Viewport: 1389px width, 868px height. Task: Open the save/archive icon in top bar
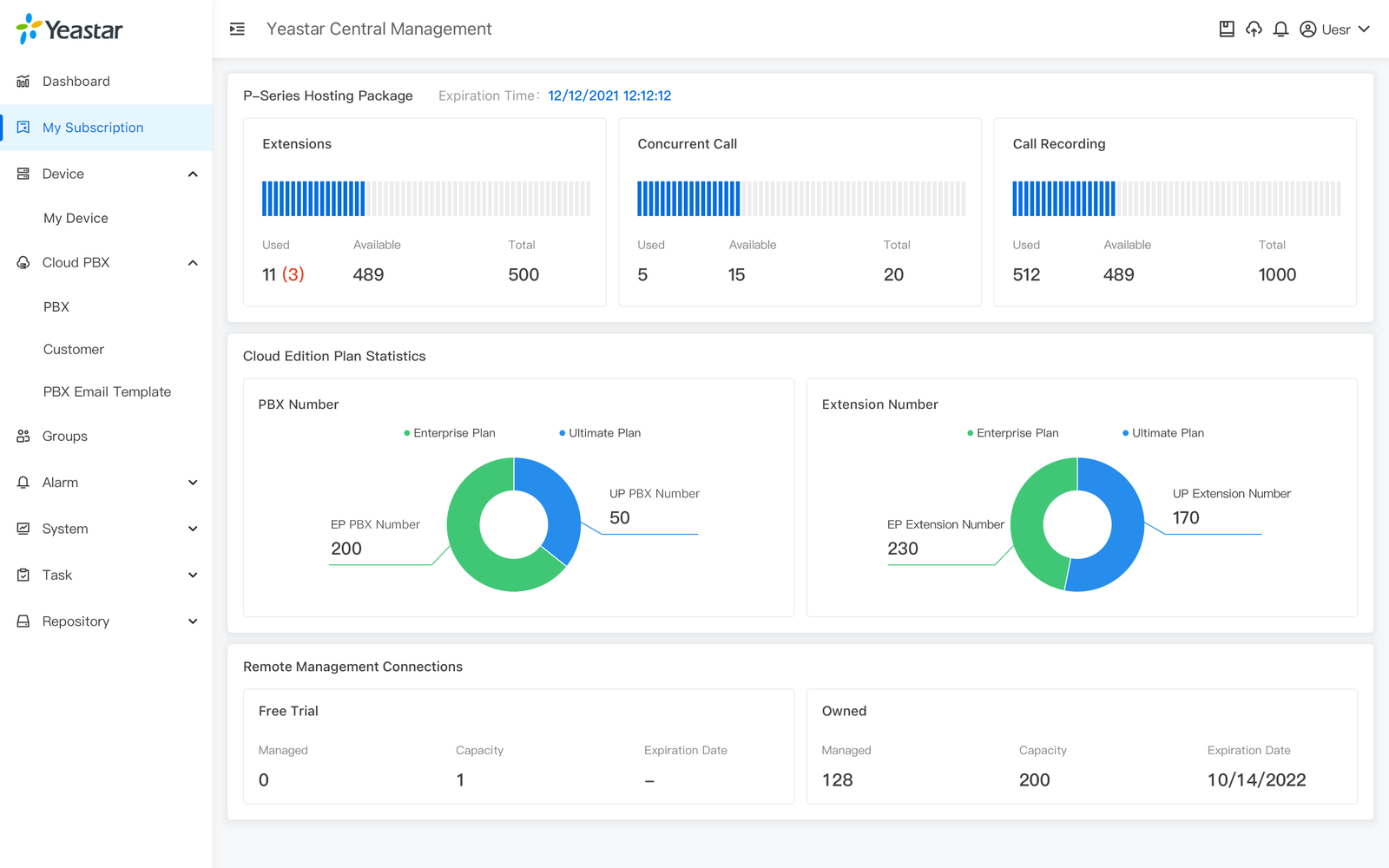1227,30
